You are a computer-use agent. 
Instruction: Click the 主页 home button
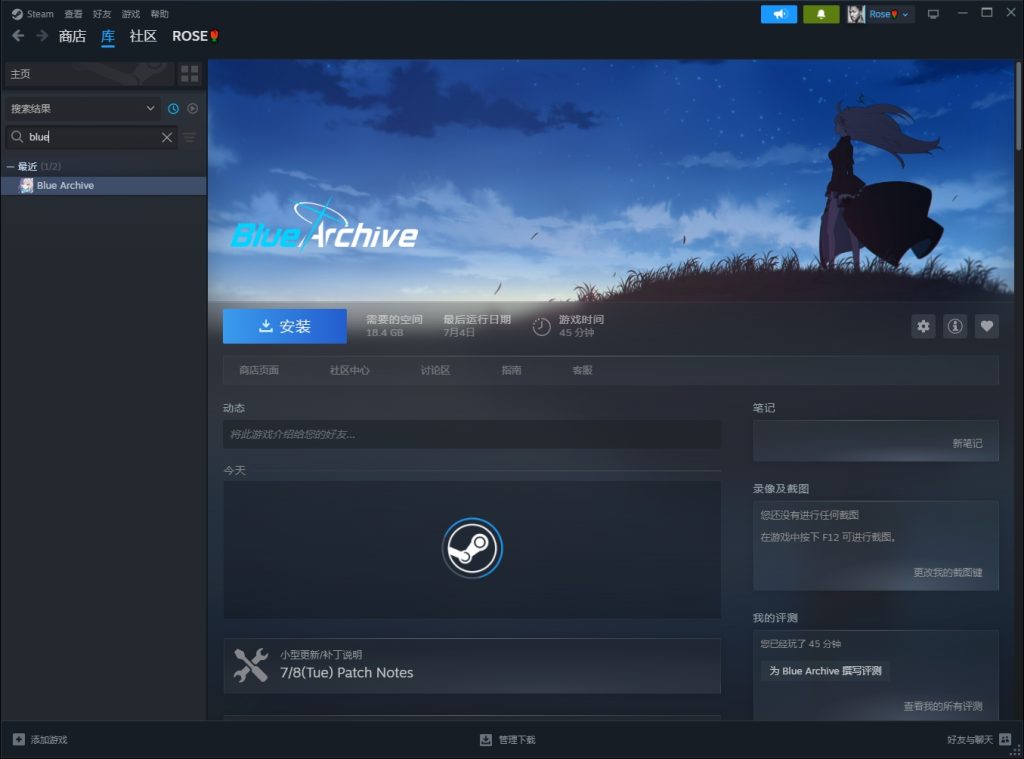coord(89,74)
